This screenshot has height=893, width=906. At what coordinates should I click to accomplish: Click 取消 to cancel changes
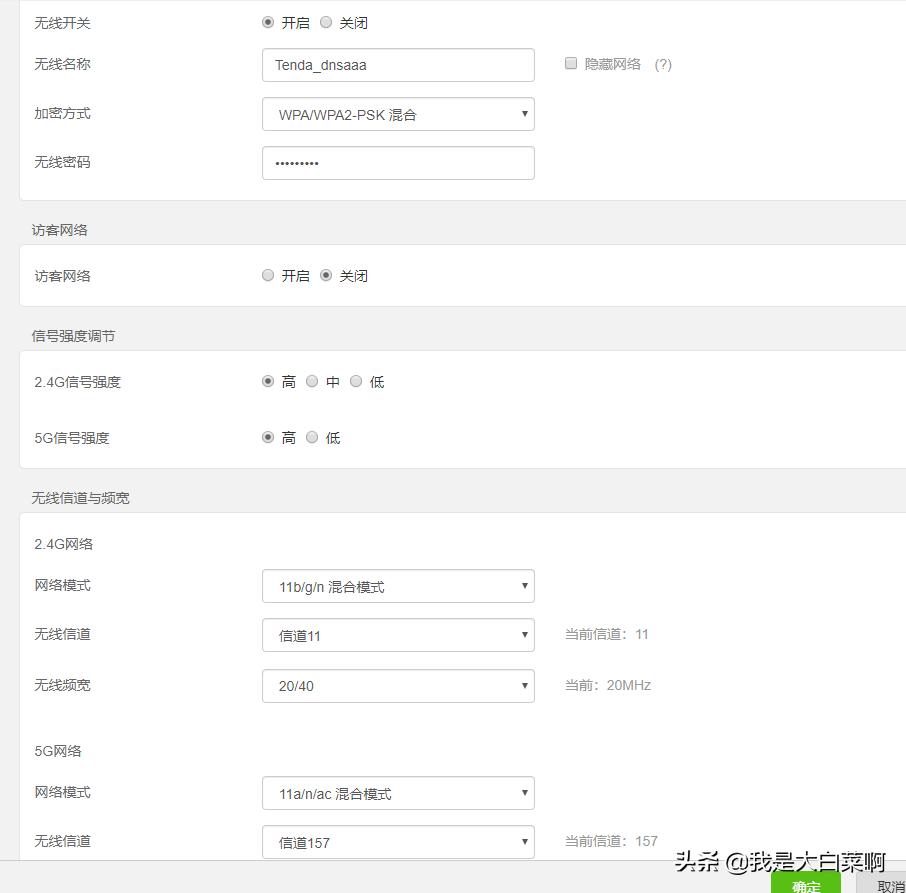[890, 884]
